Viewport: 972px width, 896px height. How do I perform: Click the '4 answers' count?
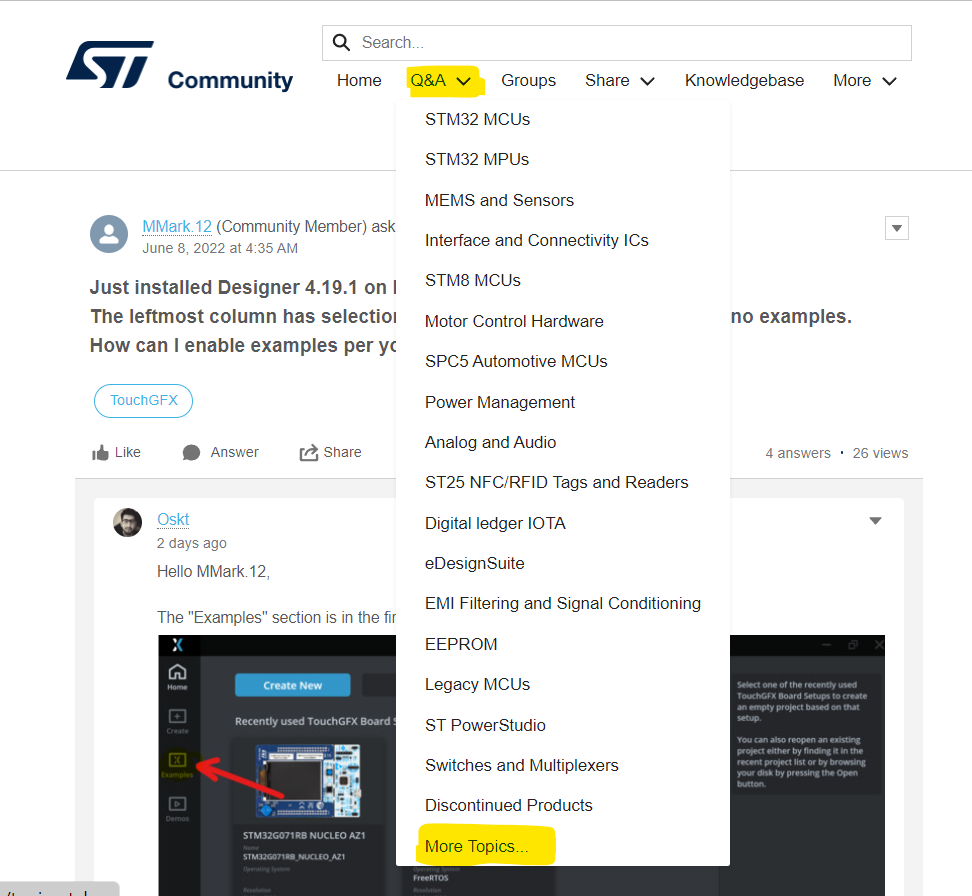[798, 453]
